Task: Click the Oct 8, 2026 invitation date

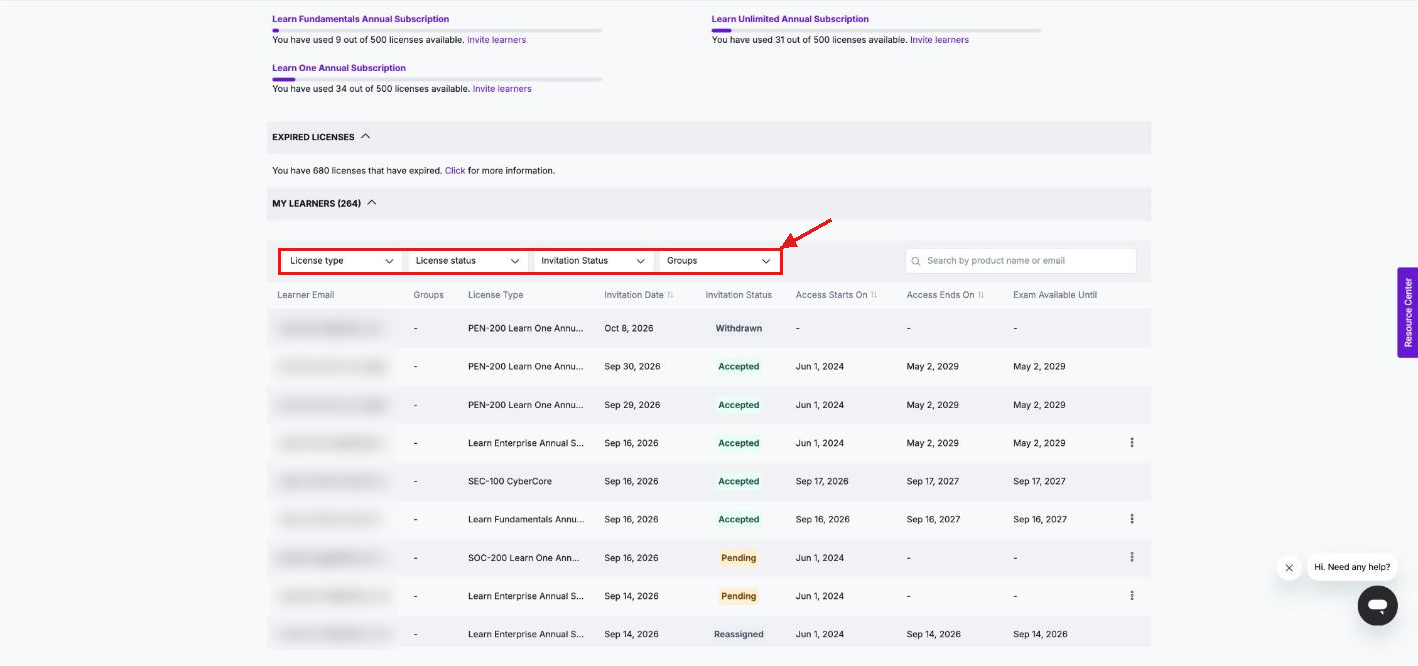Action: point(628,328)
